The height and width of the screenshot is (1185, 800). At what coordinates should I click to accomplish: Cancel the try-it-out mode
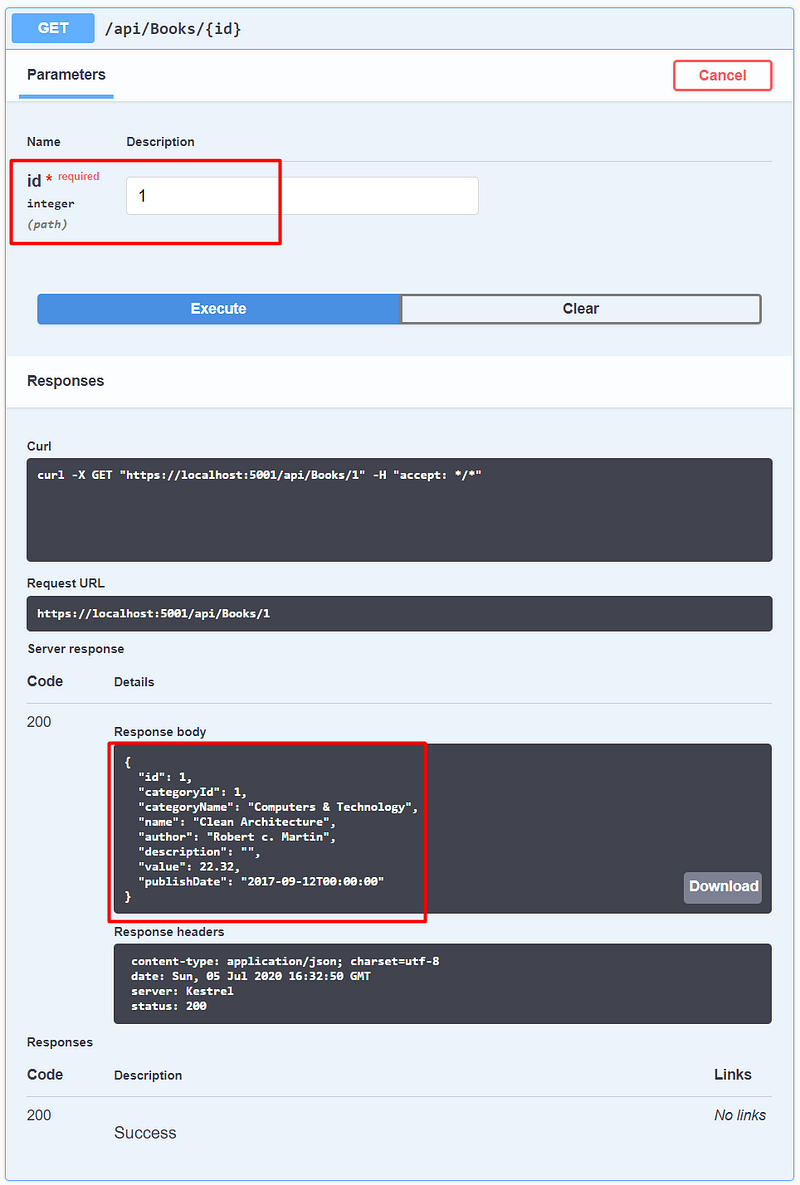[722, 76]
